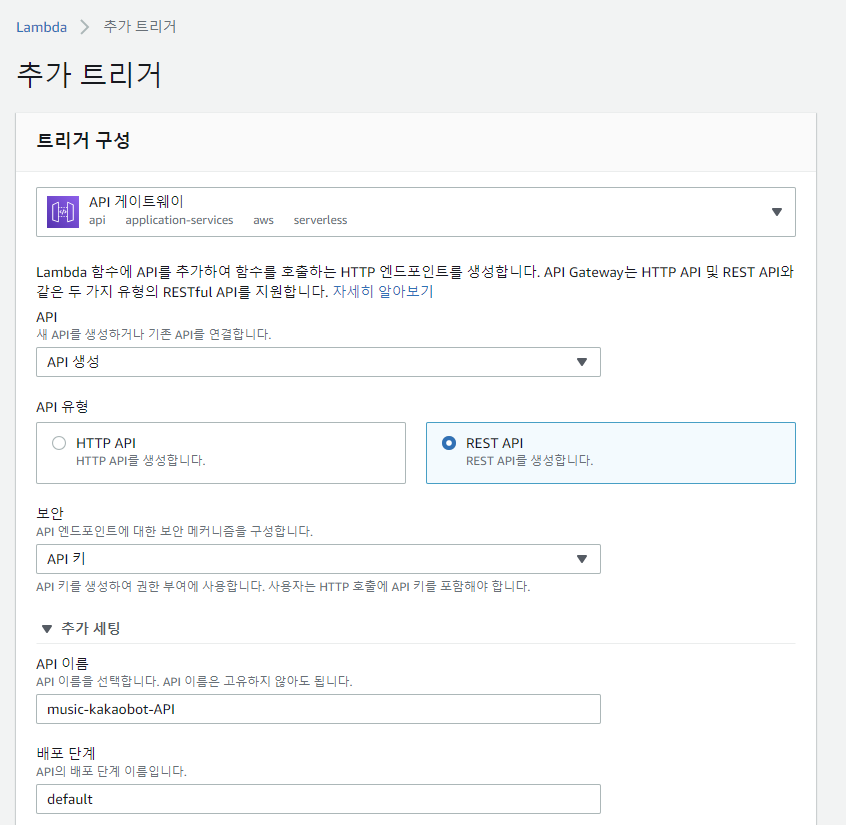846x825 pixels.
Task: Click the 보안 section label
Action: 50,513
